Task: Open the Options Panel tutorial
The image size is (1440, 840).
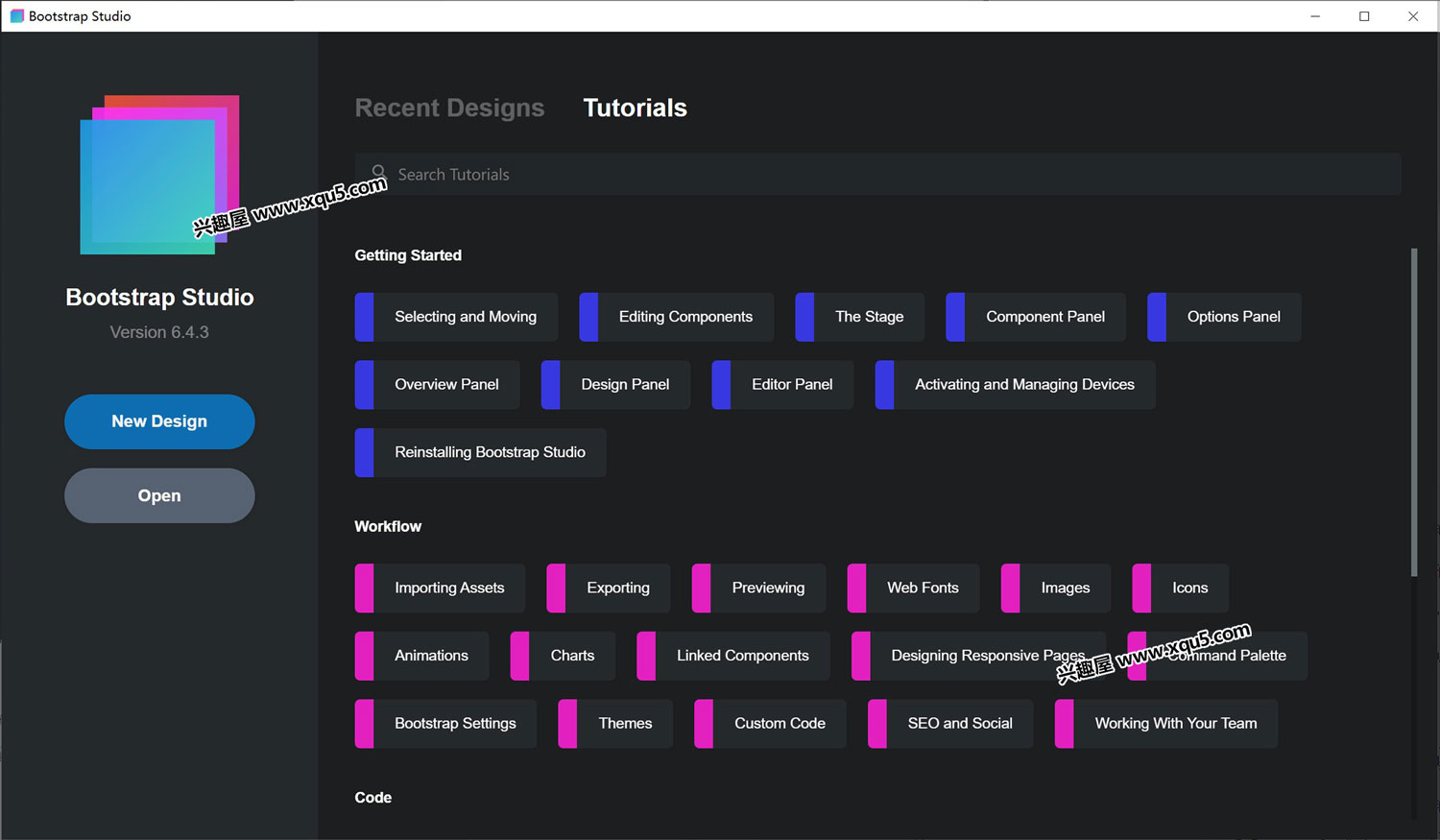Action: 1224,317
